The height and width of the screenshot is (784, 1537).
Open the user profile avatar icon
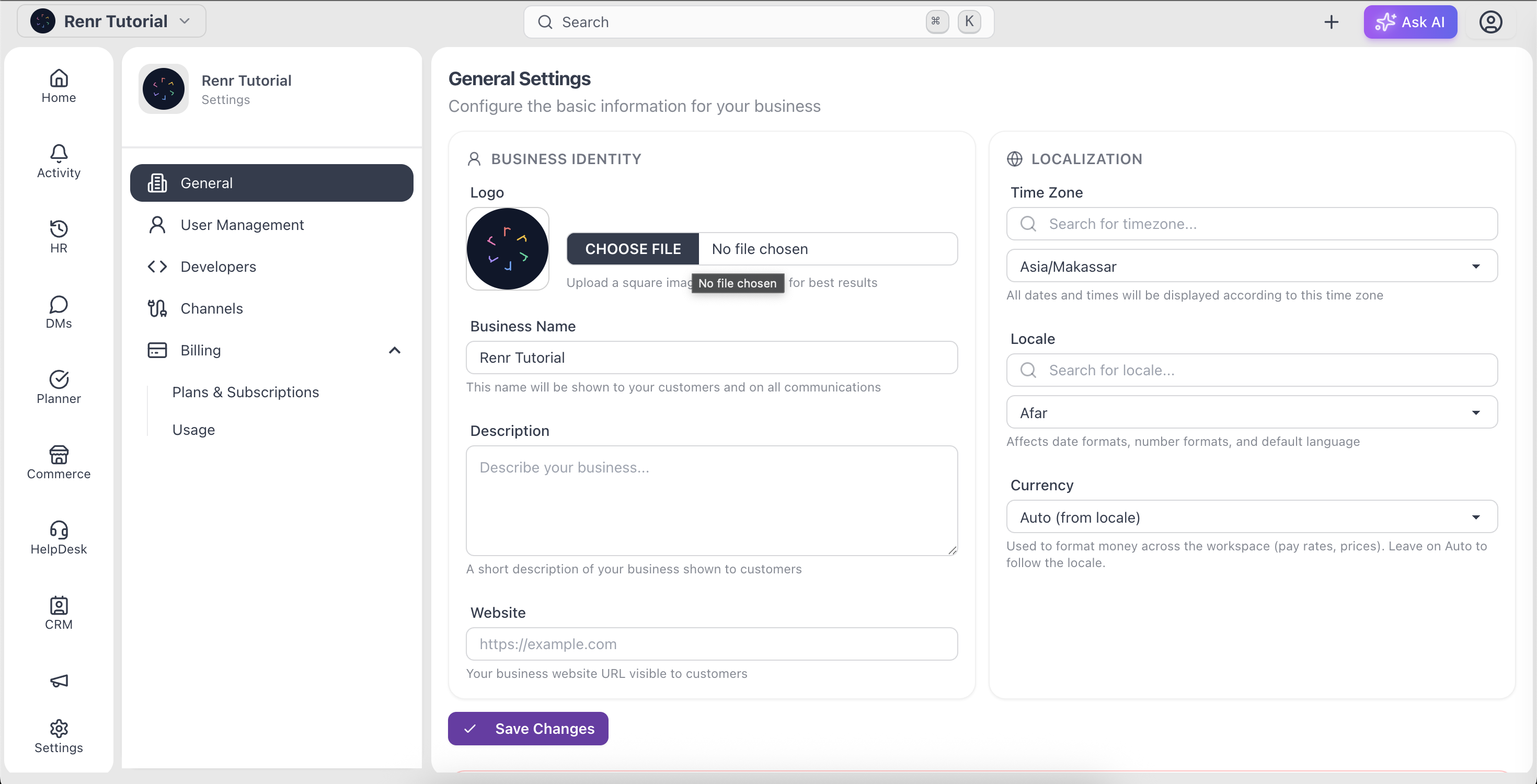click(1490, 22)
